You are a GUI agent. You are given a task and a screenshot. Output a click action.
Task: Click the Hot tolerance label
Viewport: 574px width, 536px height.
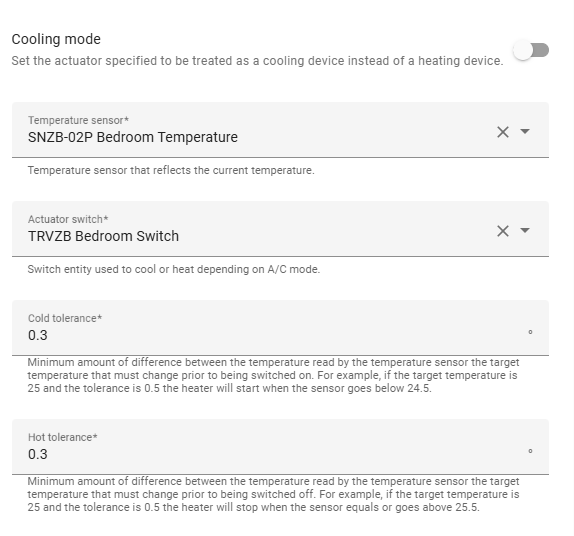[63, 437]
